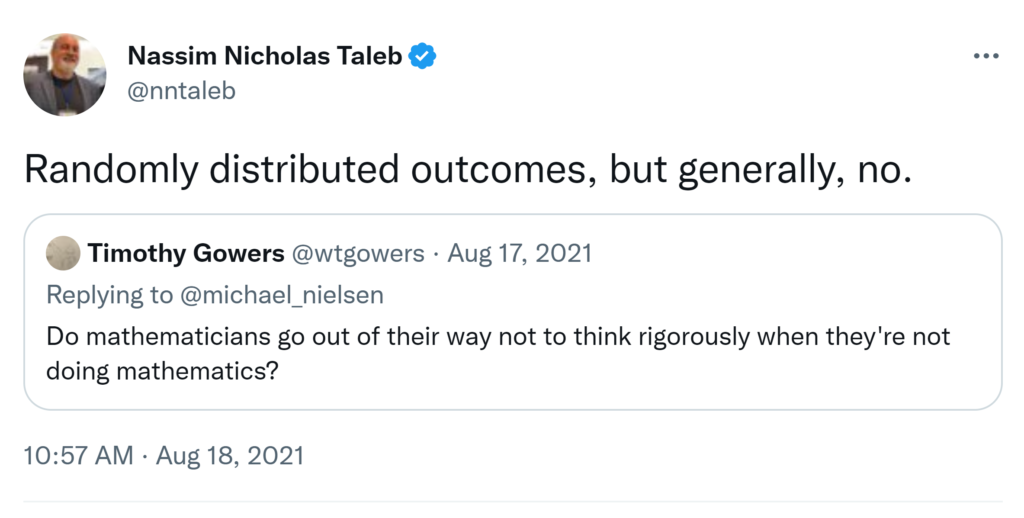Viewport: 1024px width, 518px height.
Task: Click "generally, no." in the main tweet
Action: [x=795, y=170]
